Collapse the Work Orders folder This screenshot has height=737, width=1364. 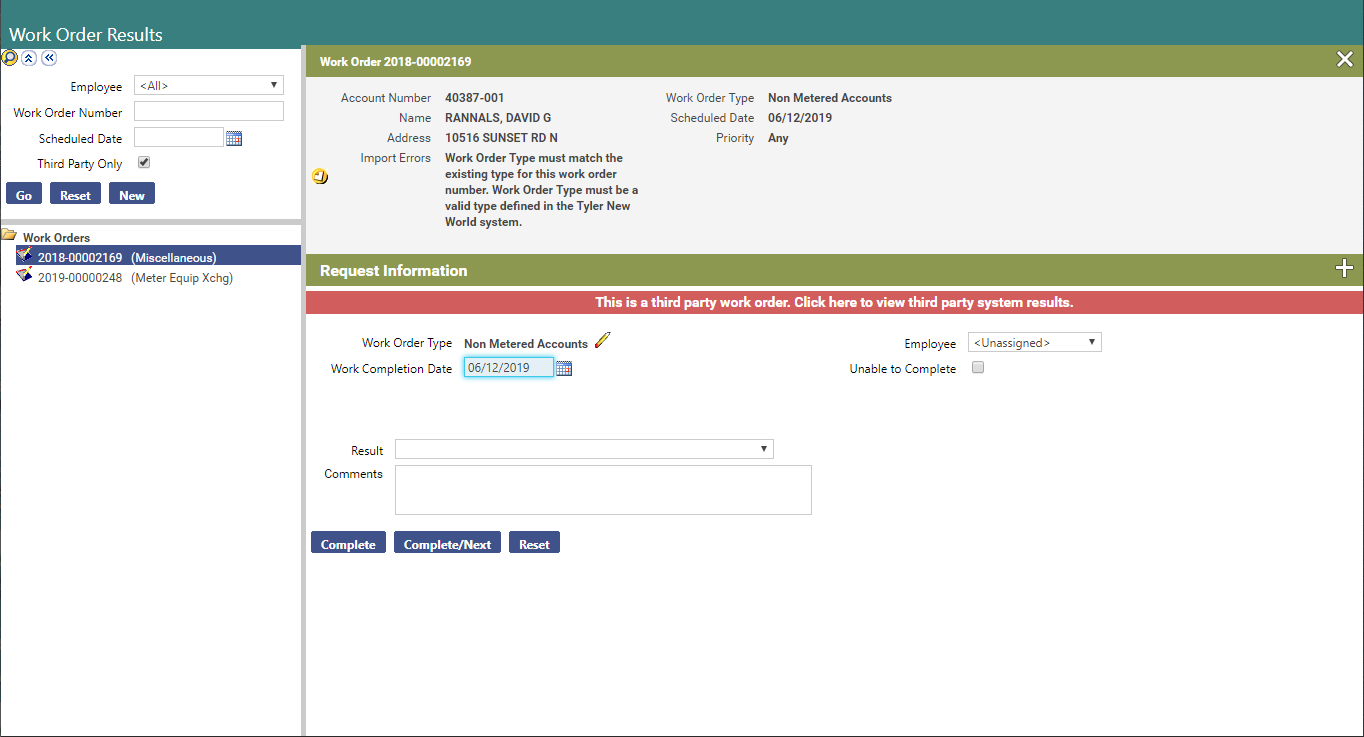[9, 236]
